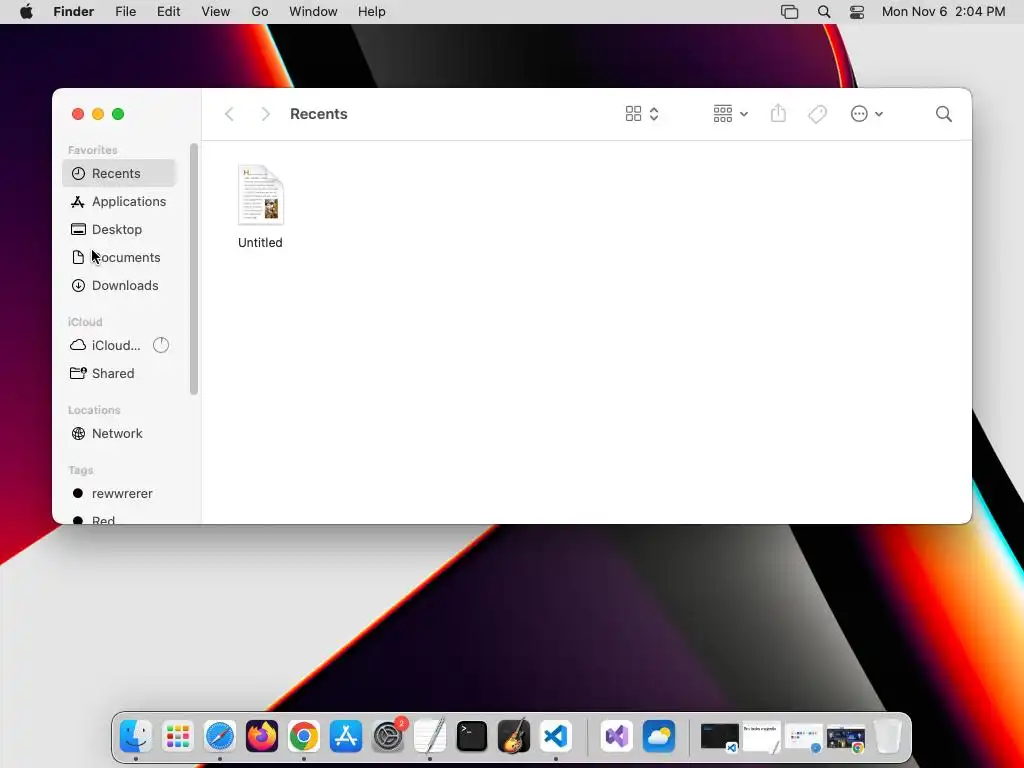Launch Safari from the Dock
This screenshot has height=768, width=1024.
point(219,737)
